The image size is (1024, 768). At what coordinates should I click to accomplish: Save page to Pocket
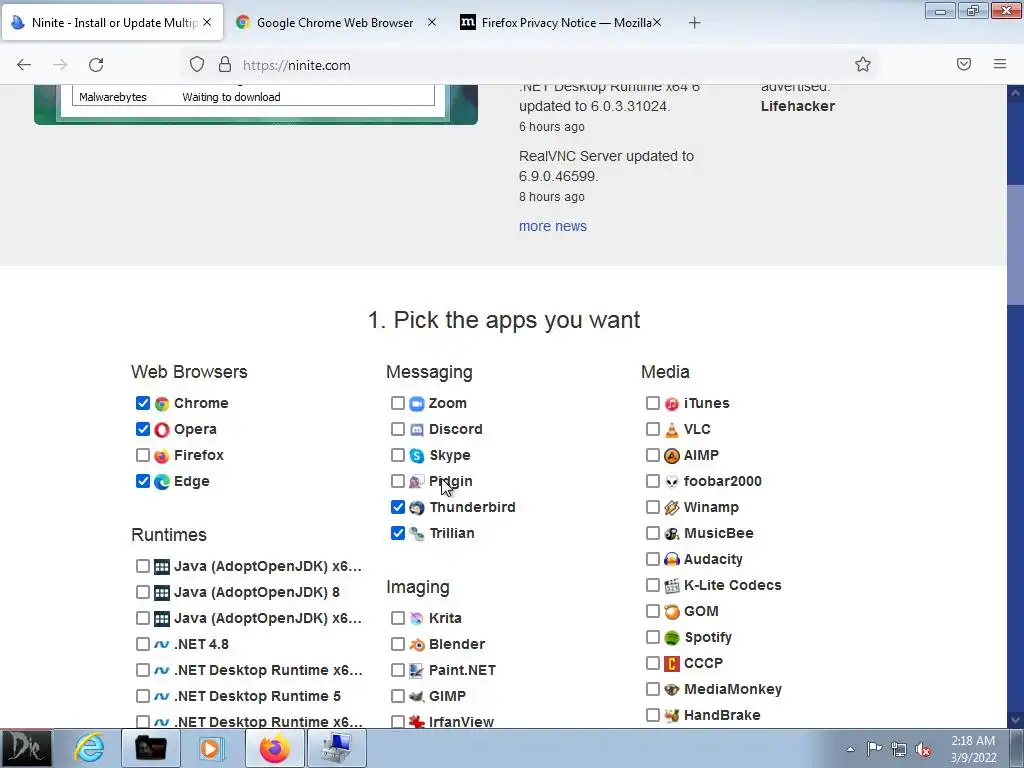tap(964, 64)
